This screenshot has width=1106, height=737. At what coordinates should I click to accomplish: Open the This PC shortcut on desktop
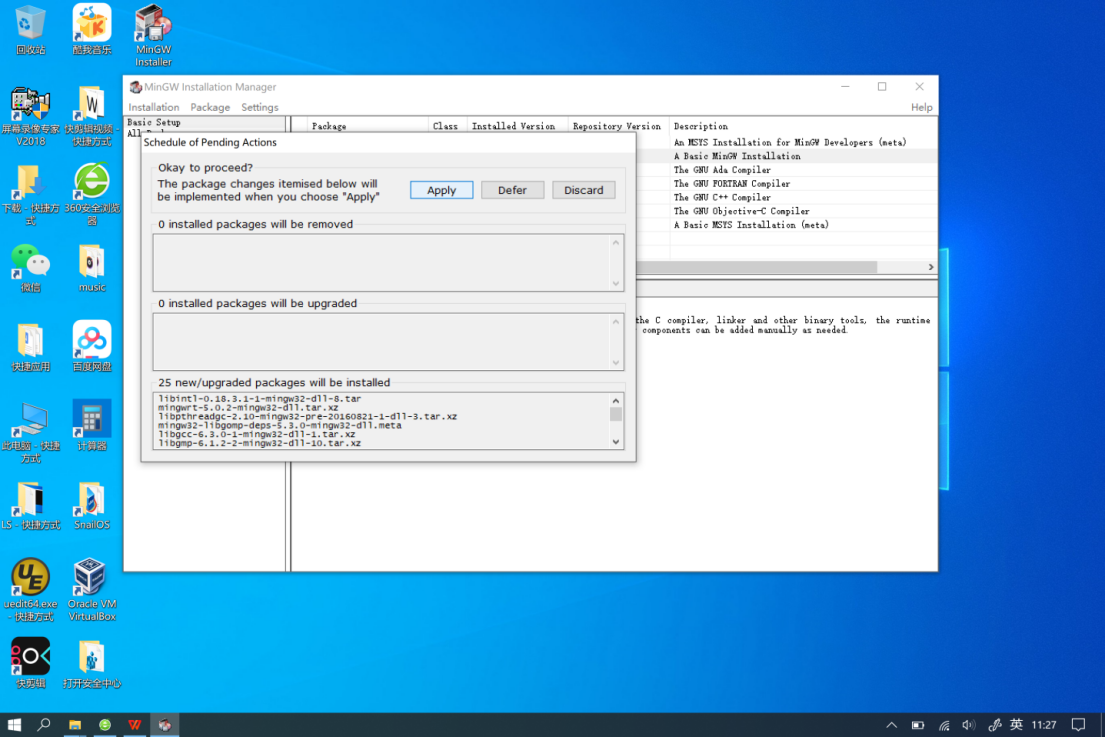pos(30,432)
